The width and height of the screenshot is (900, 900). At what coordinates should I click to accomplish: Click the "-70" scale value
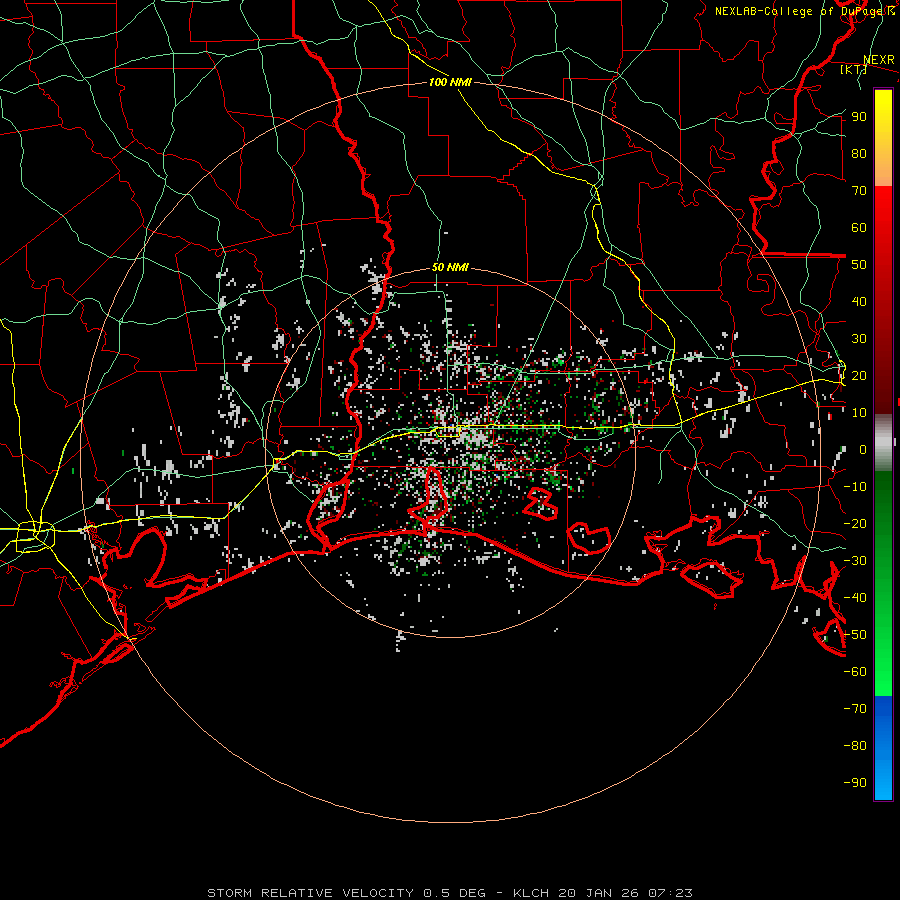(x=855, y=709)
